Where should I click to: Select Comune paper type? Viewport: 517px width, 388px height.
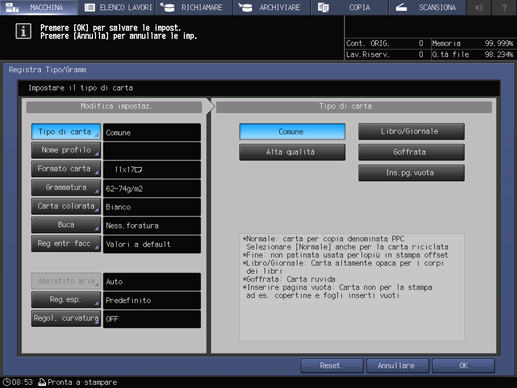click(x=292, y=132)
